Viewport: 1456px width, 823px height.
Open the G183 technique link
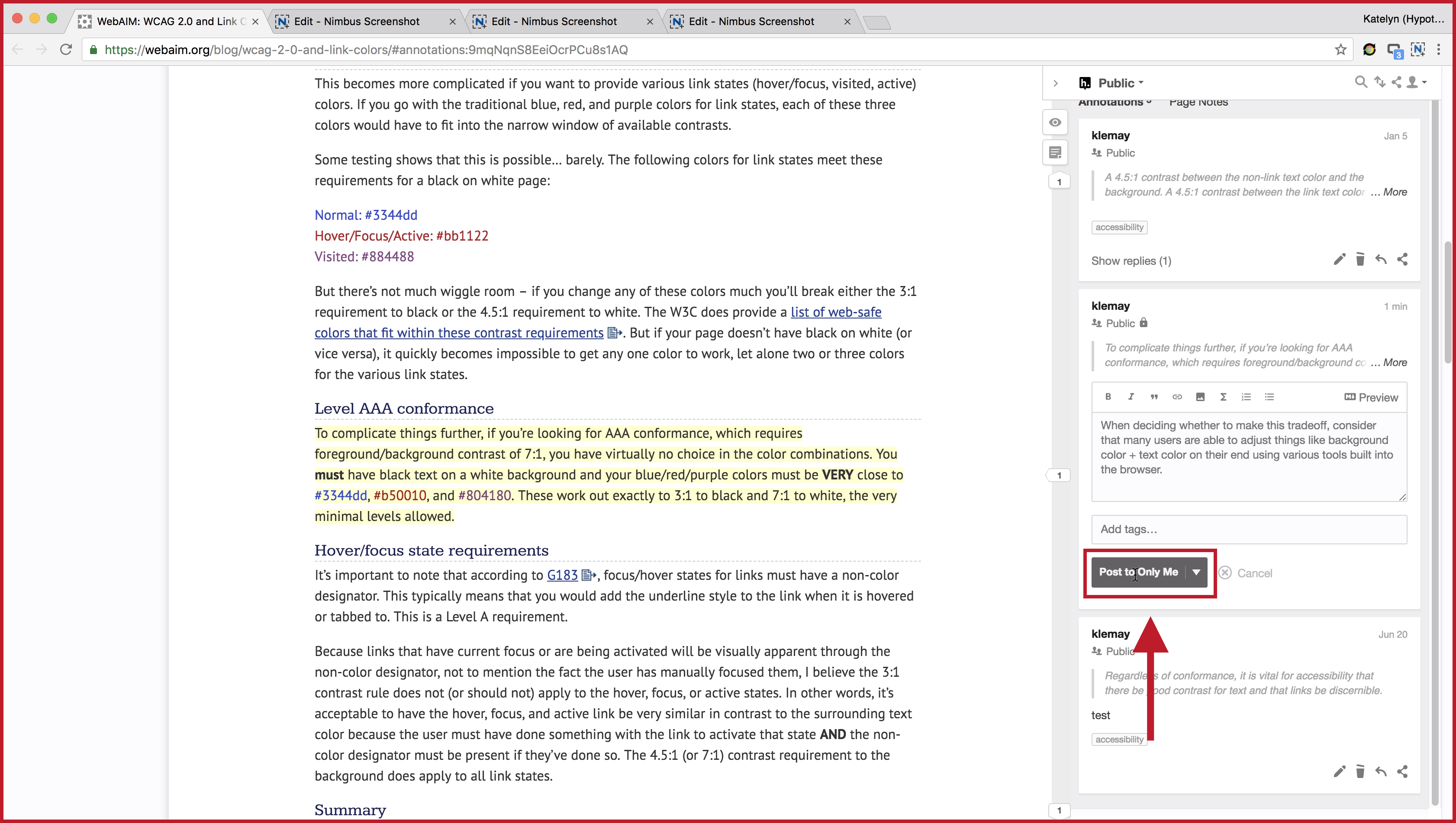562,575
